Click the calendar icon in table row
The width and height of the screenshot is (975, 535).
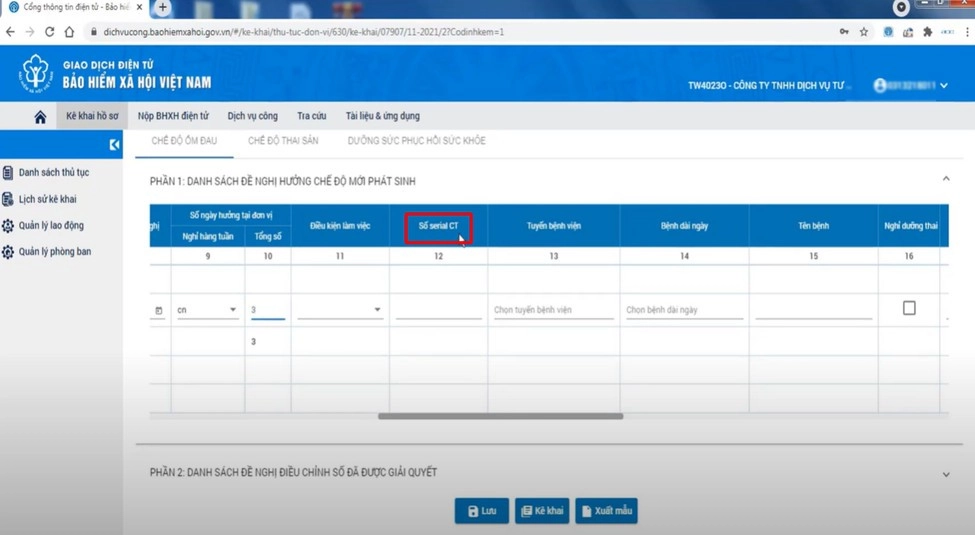[x=159, y=311]
